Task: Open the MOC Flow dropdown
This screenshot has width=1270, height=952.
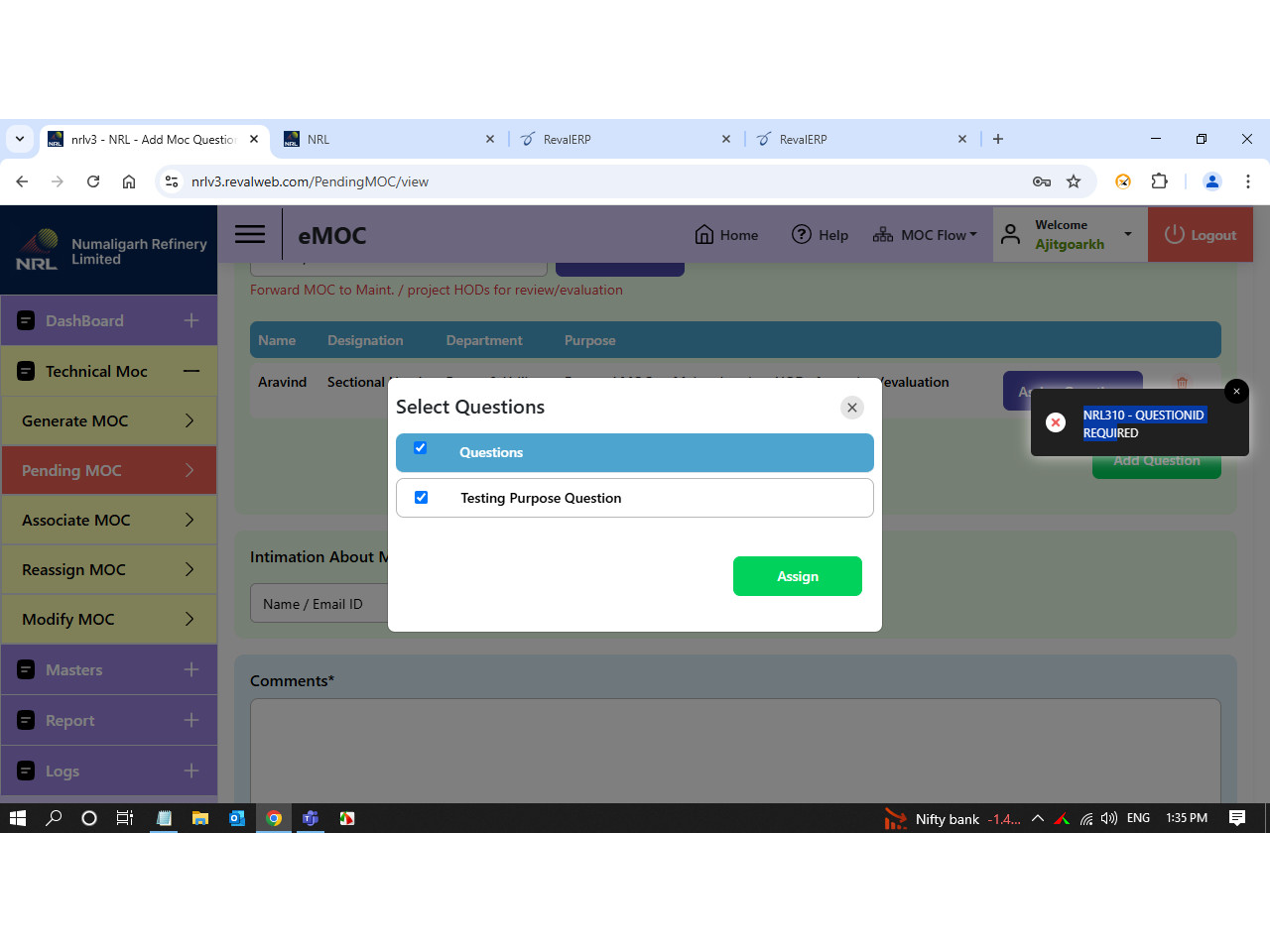Action: coord(925,235)
